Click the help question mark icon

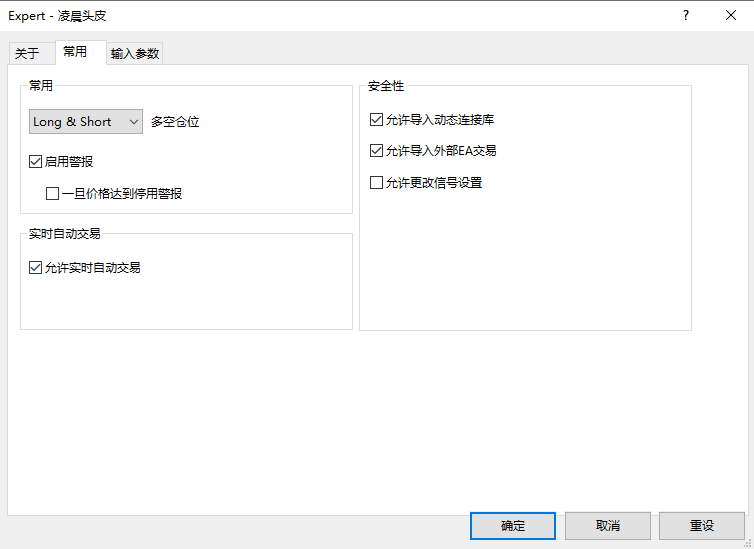coord(686,15)
